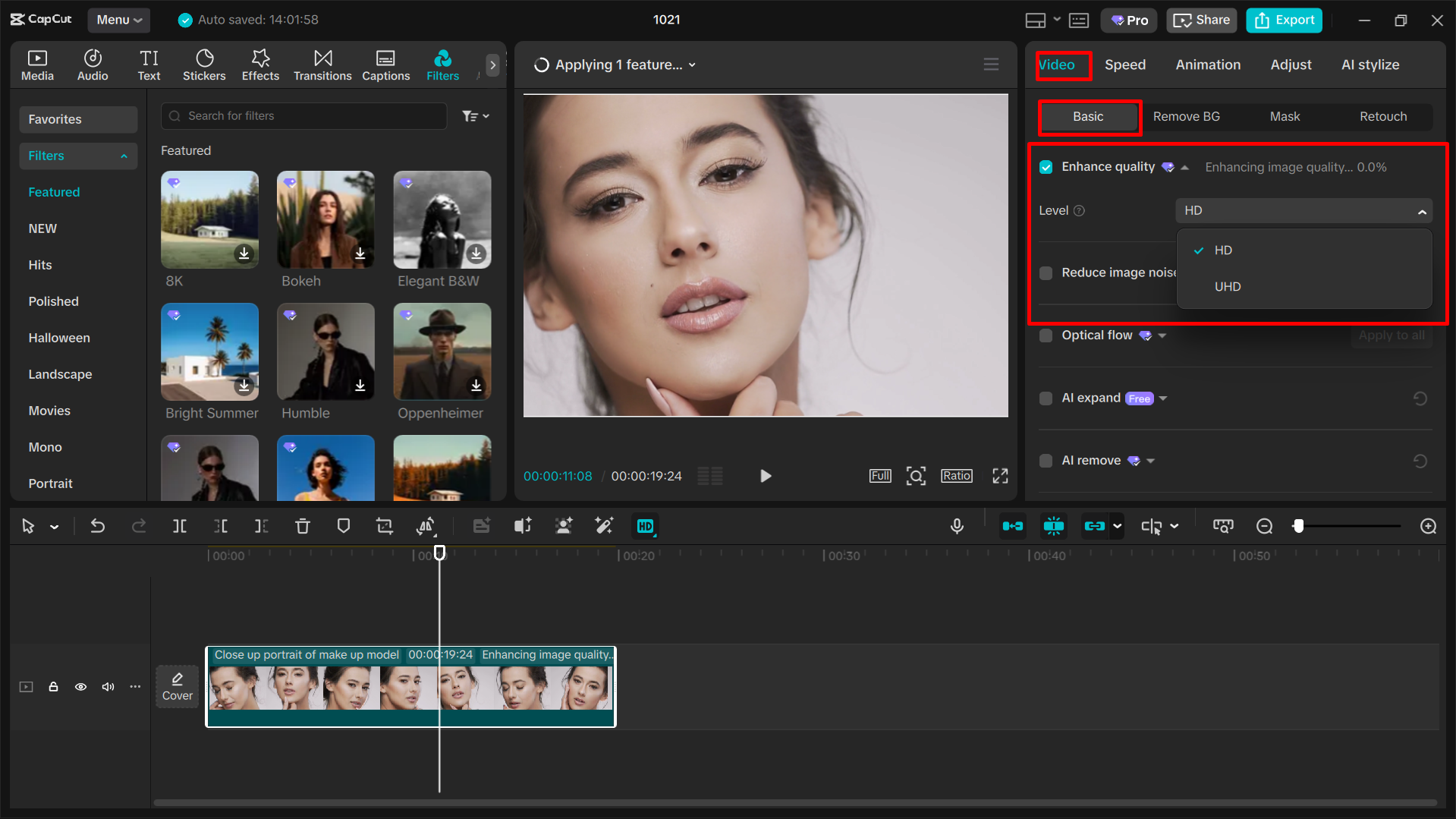Open the Level dropdown
Screen dimensions: 1456x819
tap(1303, 210)
